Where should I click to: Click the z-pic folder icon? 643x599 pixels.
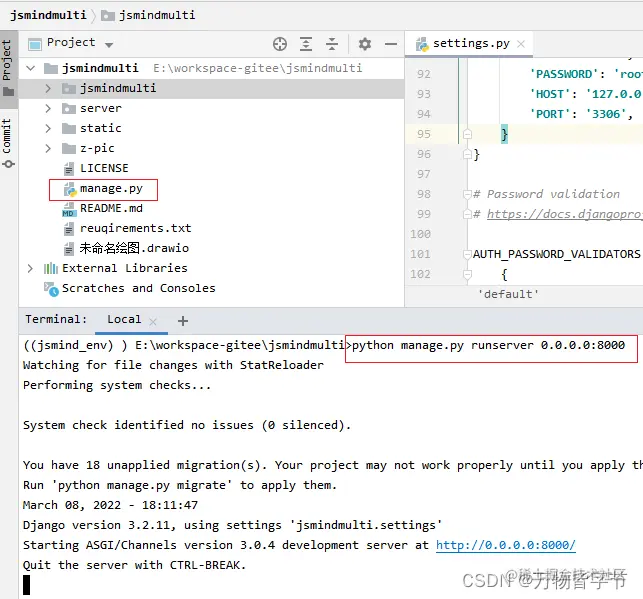[69, 148]
